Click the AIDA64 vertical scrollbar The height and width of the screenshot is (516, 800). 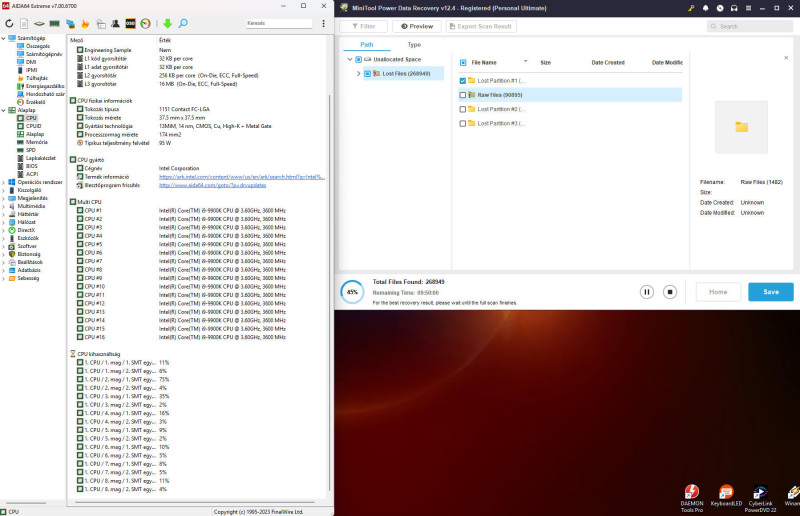pos(330,291)
